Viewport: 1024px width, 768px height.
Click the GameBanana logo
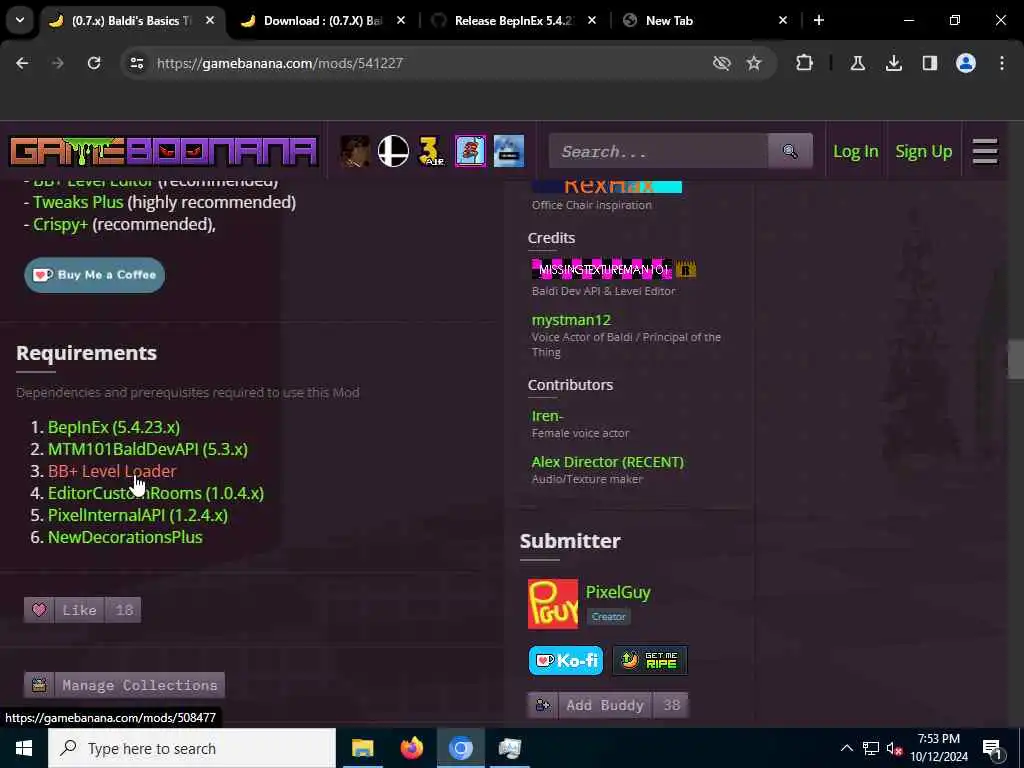point(163,152)
